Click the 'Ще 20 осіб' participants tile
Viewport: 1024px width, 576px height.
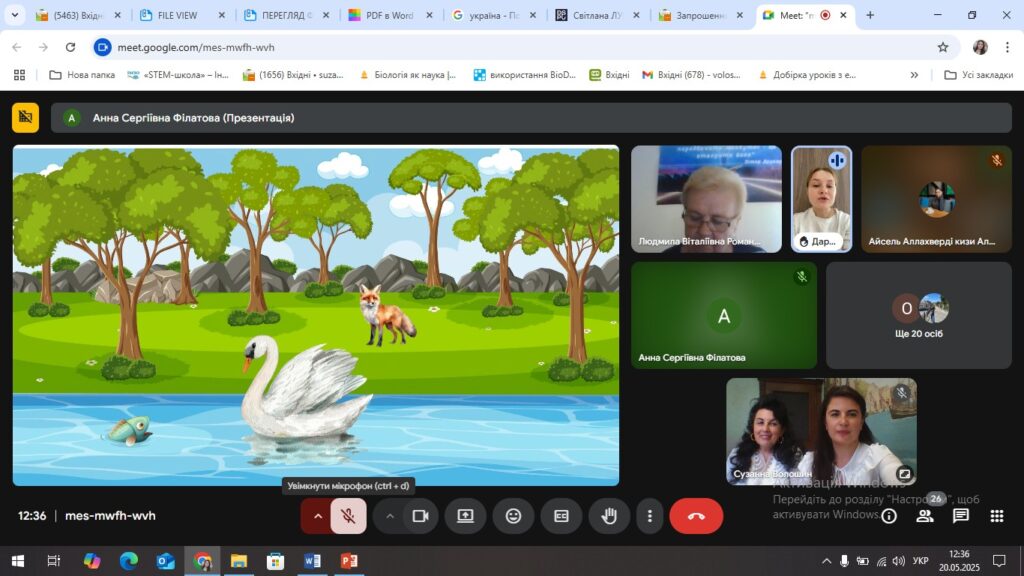[919, 315]
